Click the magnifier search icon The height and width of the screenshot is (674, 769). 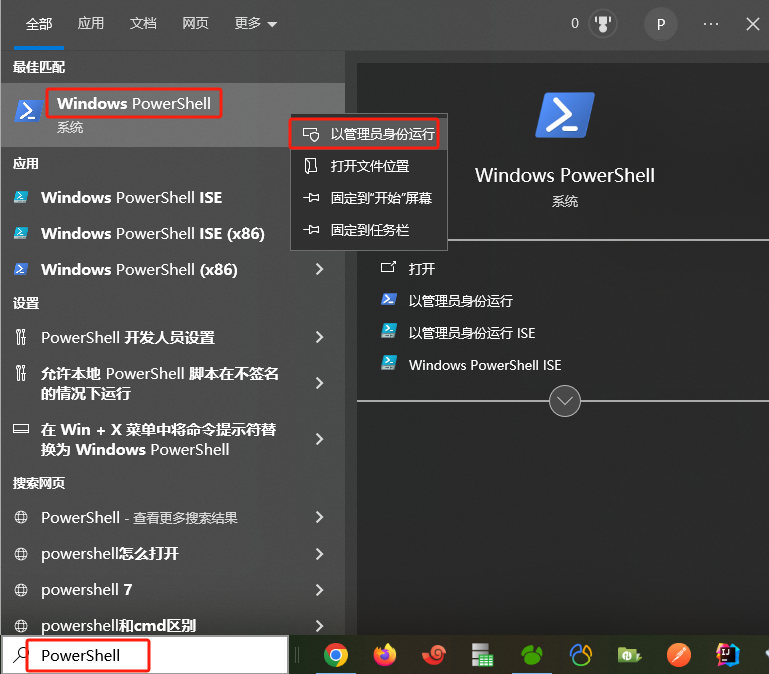coord(20,654)
